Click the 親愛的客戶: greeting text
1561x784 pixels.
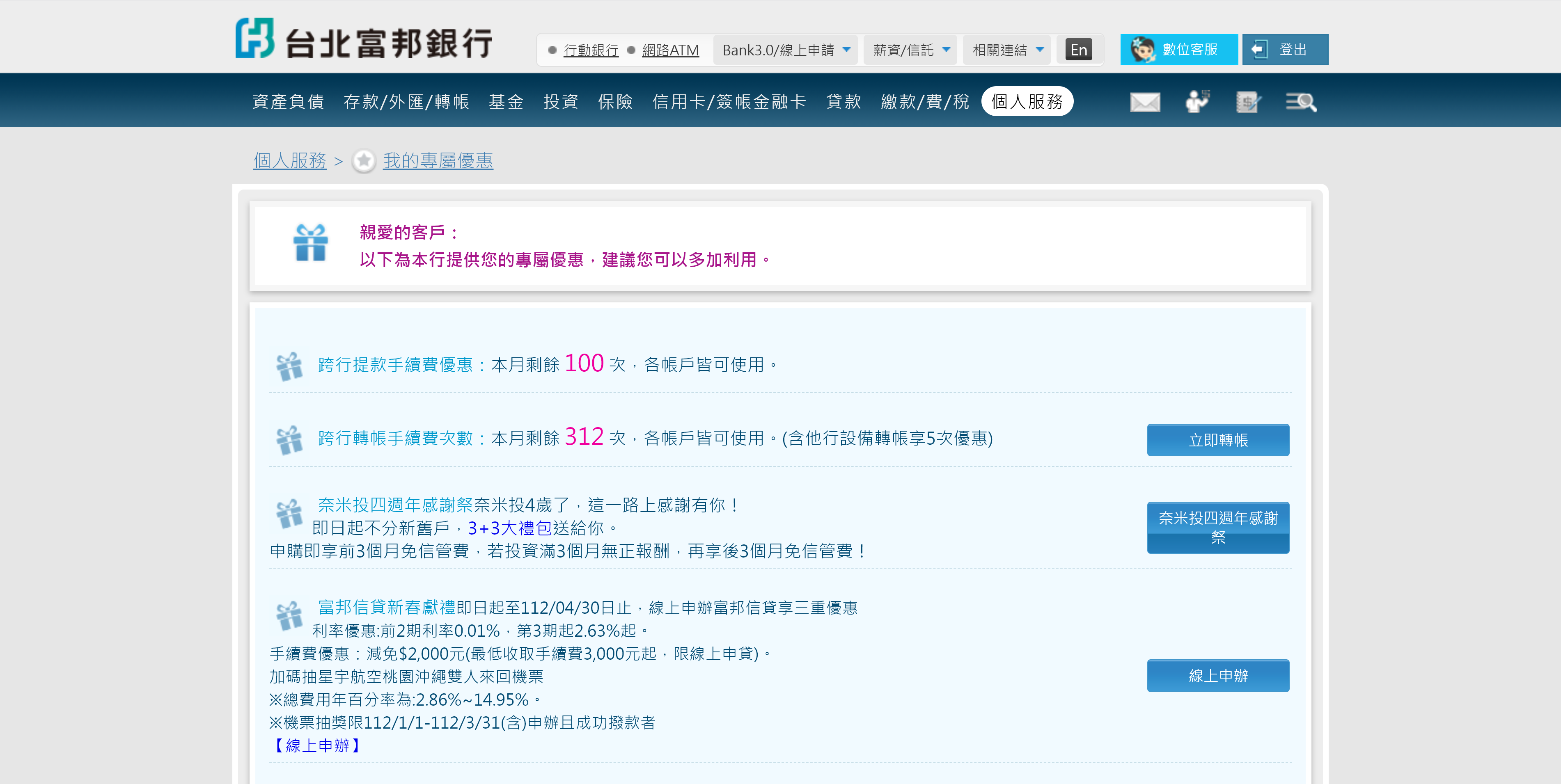(410, 232)
